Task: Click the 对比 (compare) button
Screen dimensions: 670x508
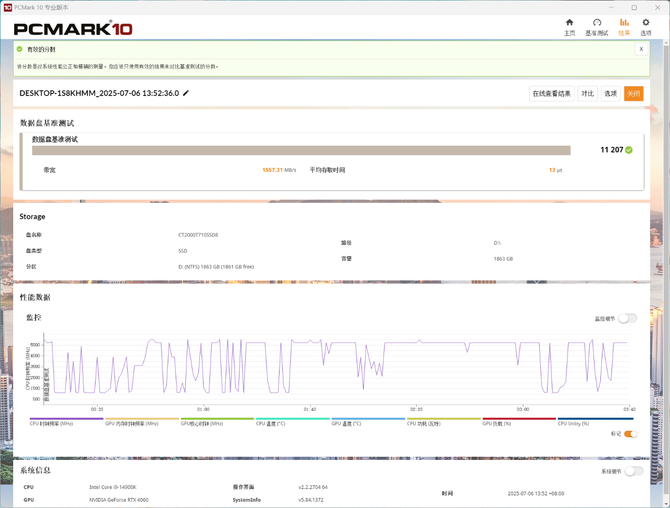Action: pos(587,94)
